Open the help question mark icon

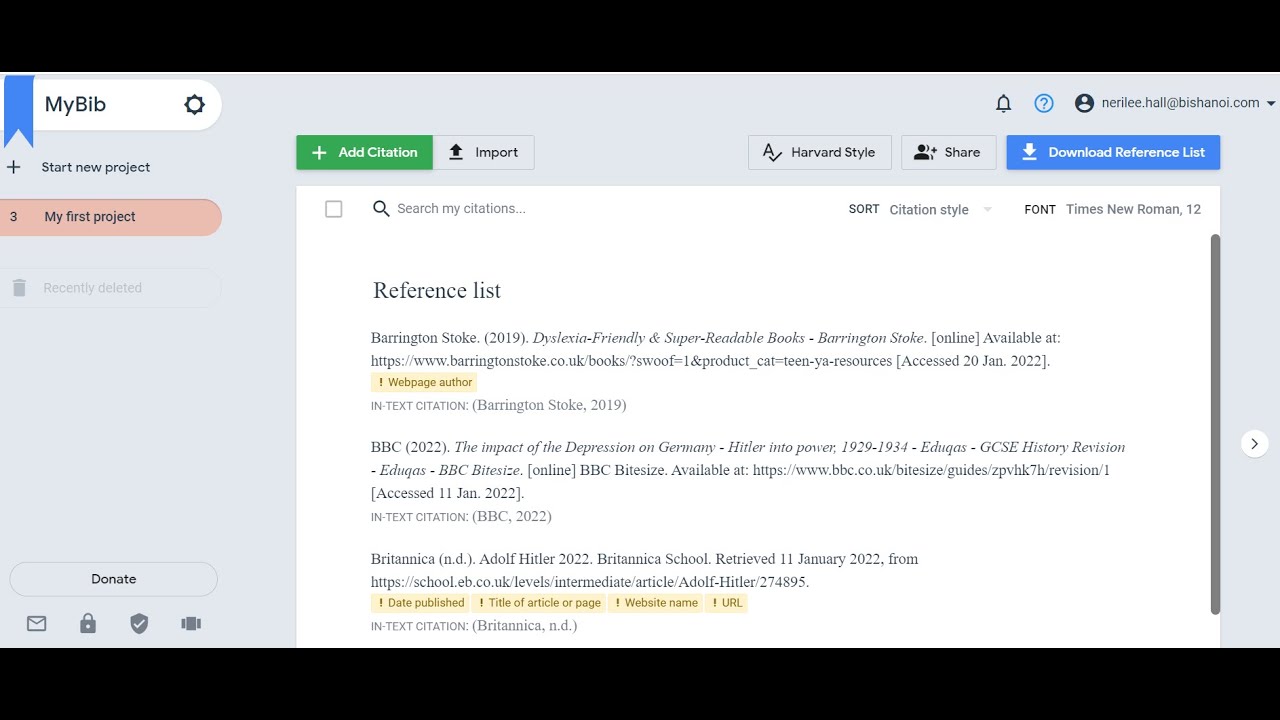pos(1044,103)
